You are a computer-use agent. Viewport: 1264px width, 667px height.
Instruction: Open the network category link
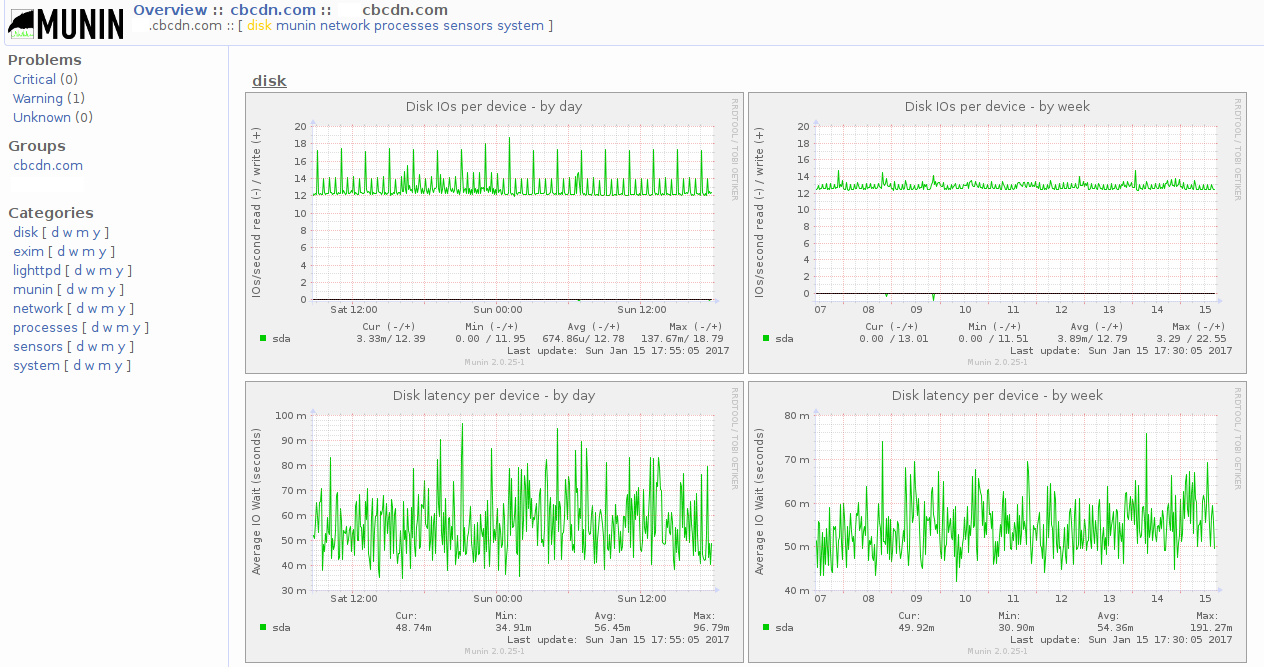tap(38, 308)
